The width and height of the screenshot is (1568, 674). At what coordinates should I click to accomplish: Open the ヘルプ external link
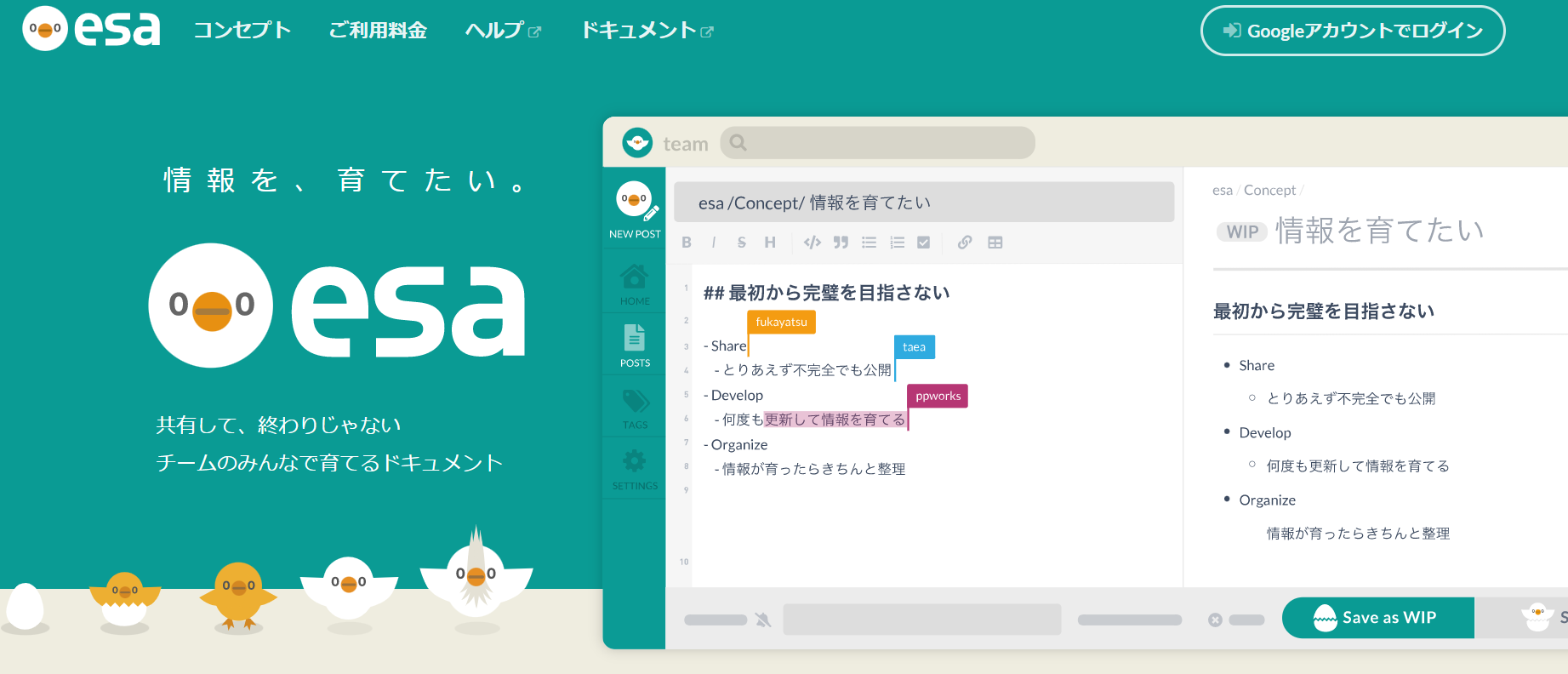503,31
